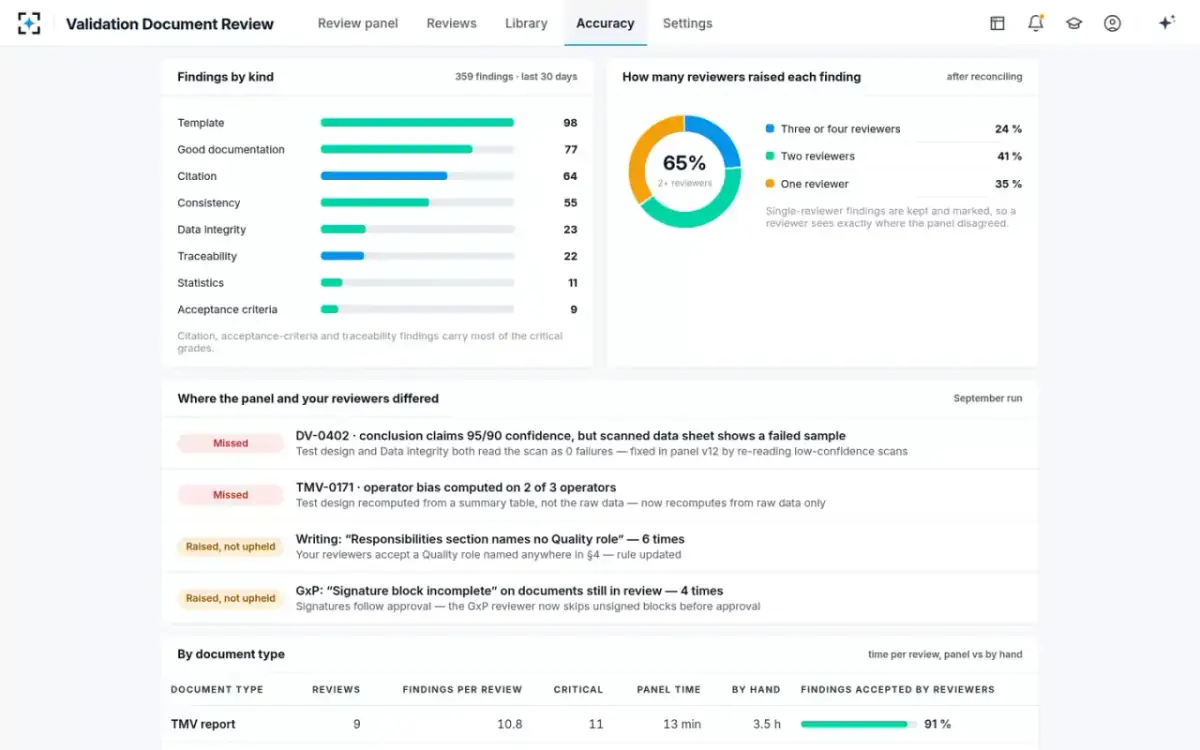Sort by Findings Per Review column header
This screenshot has width=1200, height=750.
[x=462, y=690]
